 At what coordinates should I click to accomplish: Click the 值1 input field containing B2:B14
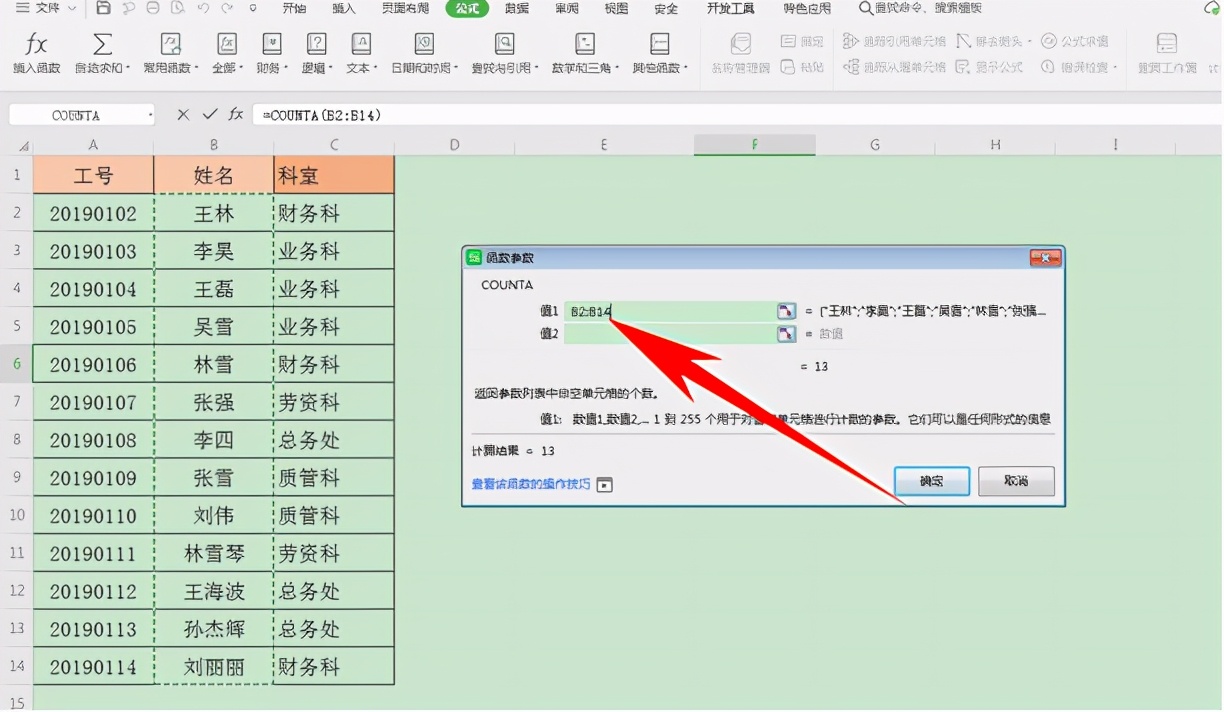pos(670,312)
